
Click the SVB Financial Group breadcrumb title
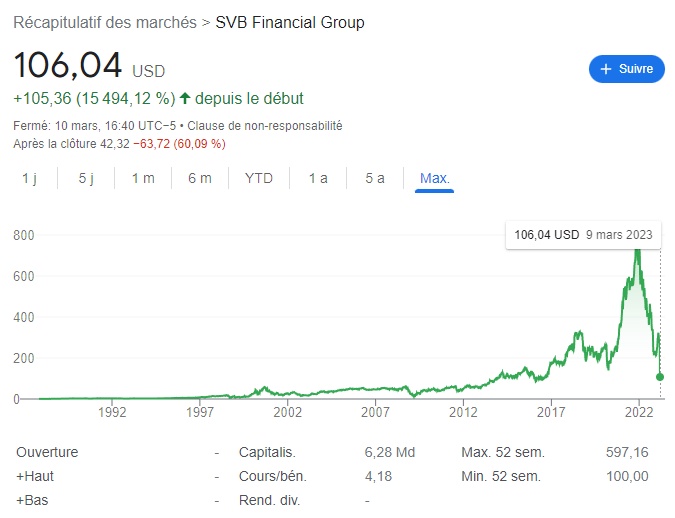point(290,22)
